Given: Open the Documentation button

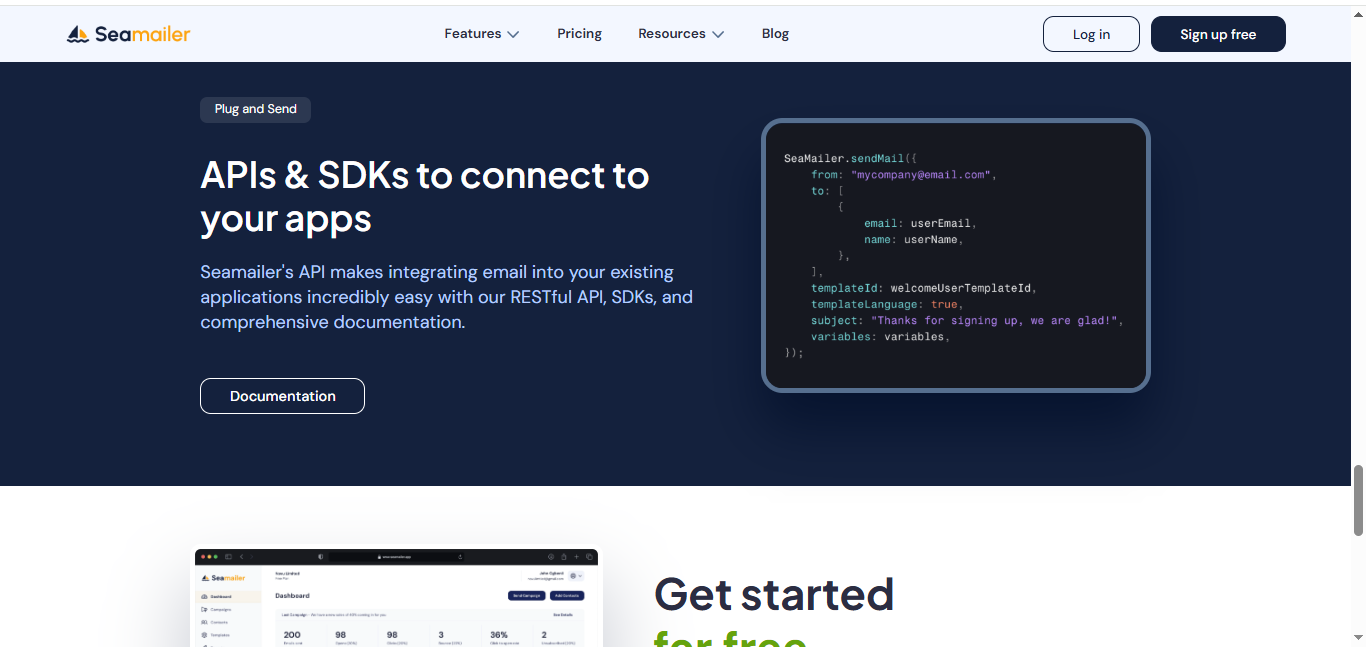Looking at the screenshot, I should pyautogui.click(x=282, y=396).
